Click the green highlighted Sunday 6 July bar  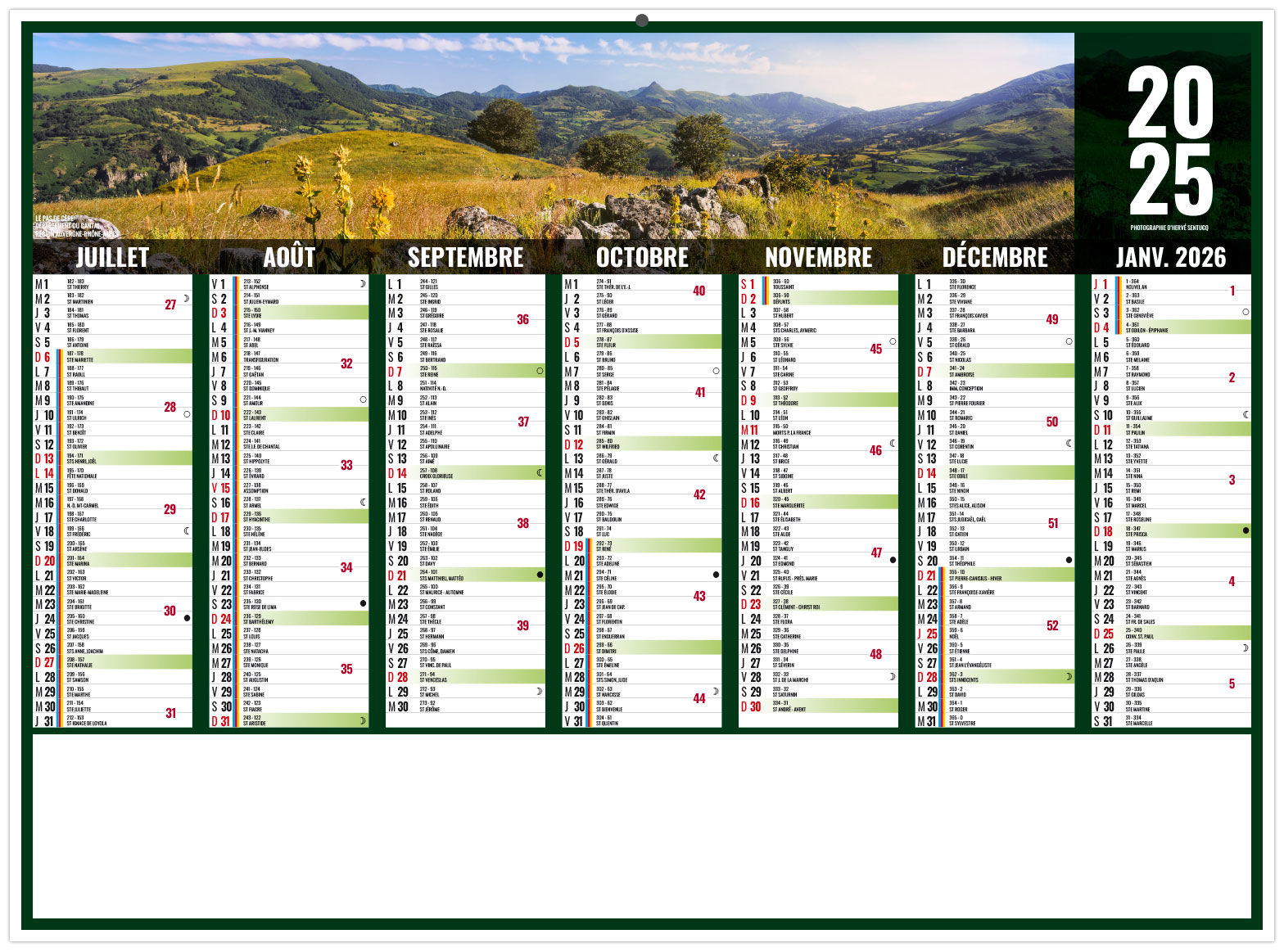tap(127, 356)
